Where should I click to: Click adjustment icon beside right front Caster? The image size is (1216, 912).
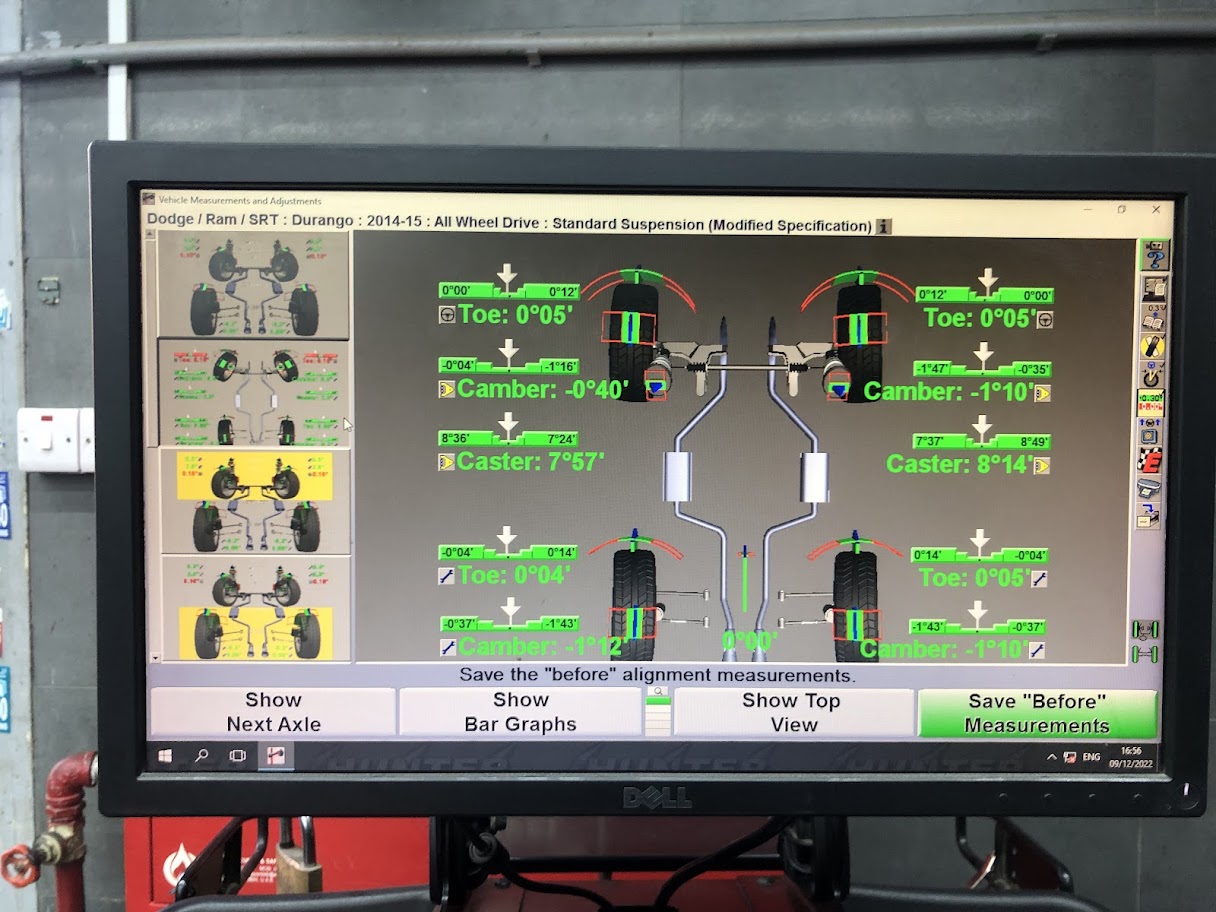[1042, 465]
